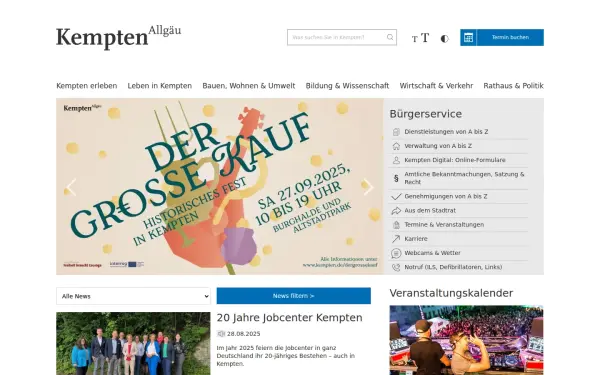The image size is (600, 375).
Task: Click the Veranstaltungskalender heading
Action: click(x=451, y=293)
